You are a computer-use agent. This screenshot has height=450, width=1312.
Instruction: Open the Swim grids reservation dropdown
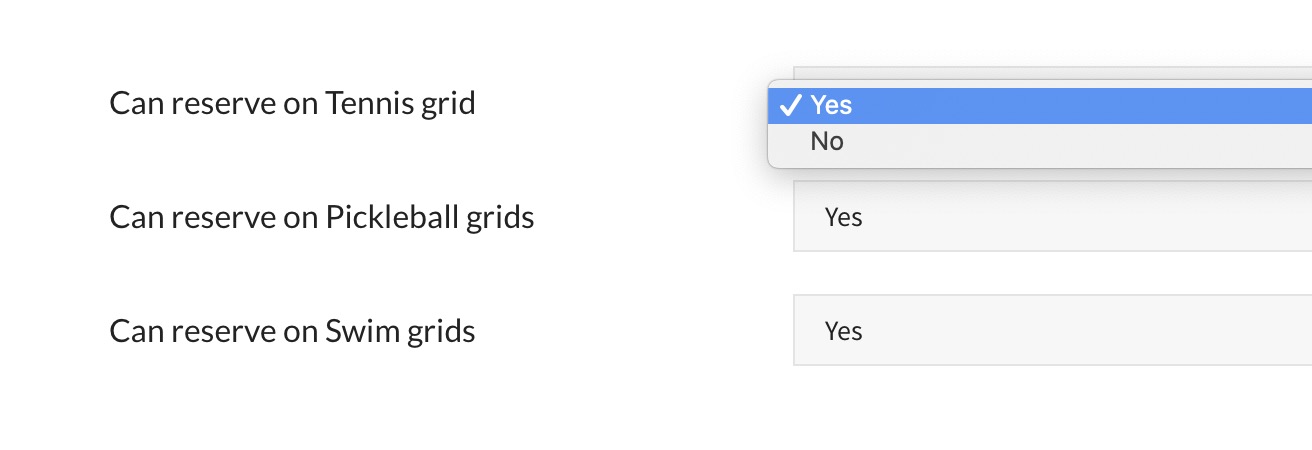[x=1052, y=331]
